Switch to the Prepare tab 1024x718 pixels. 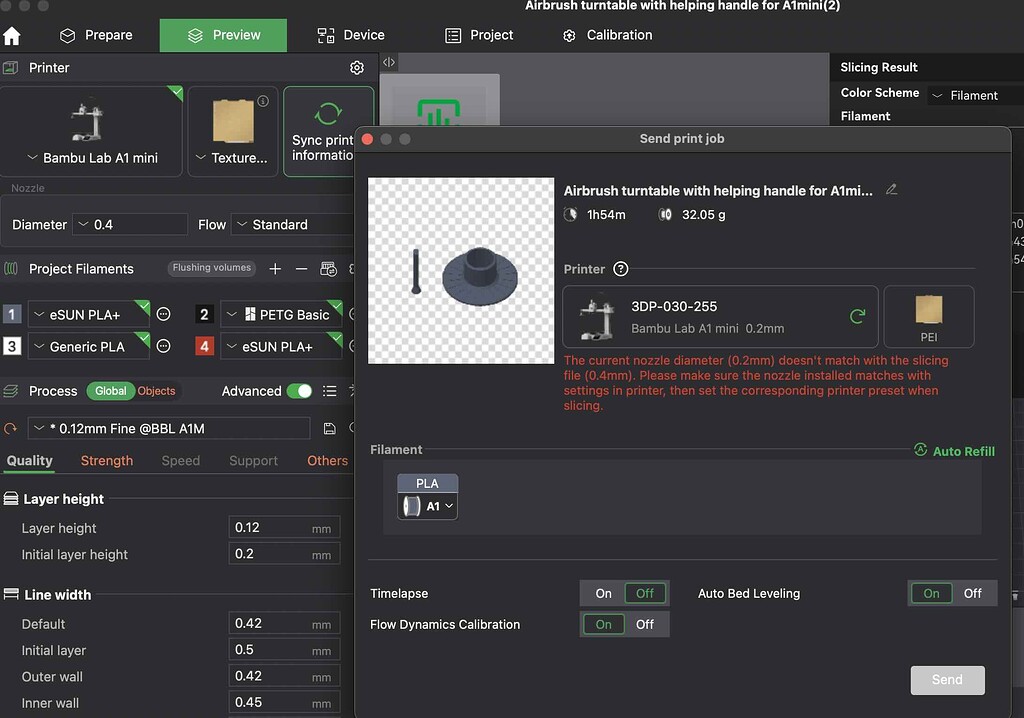tap(95, 35)
